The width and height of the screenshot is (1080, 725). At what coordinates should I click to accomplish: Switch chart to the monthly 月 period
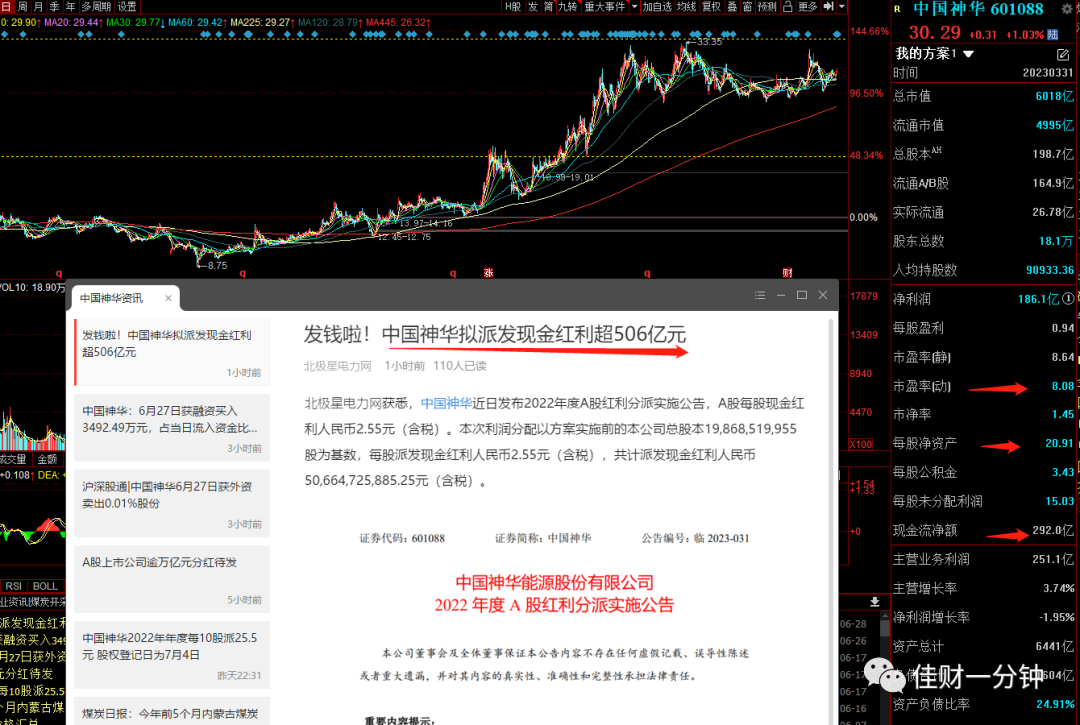[x=39, y=6]
